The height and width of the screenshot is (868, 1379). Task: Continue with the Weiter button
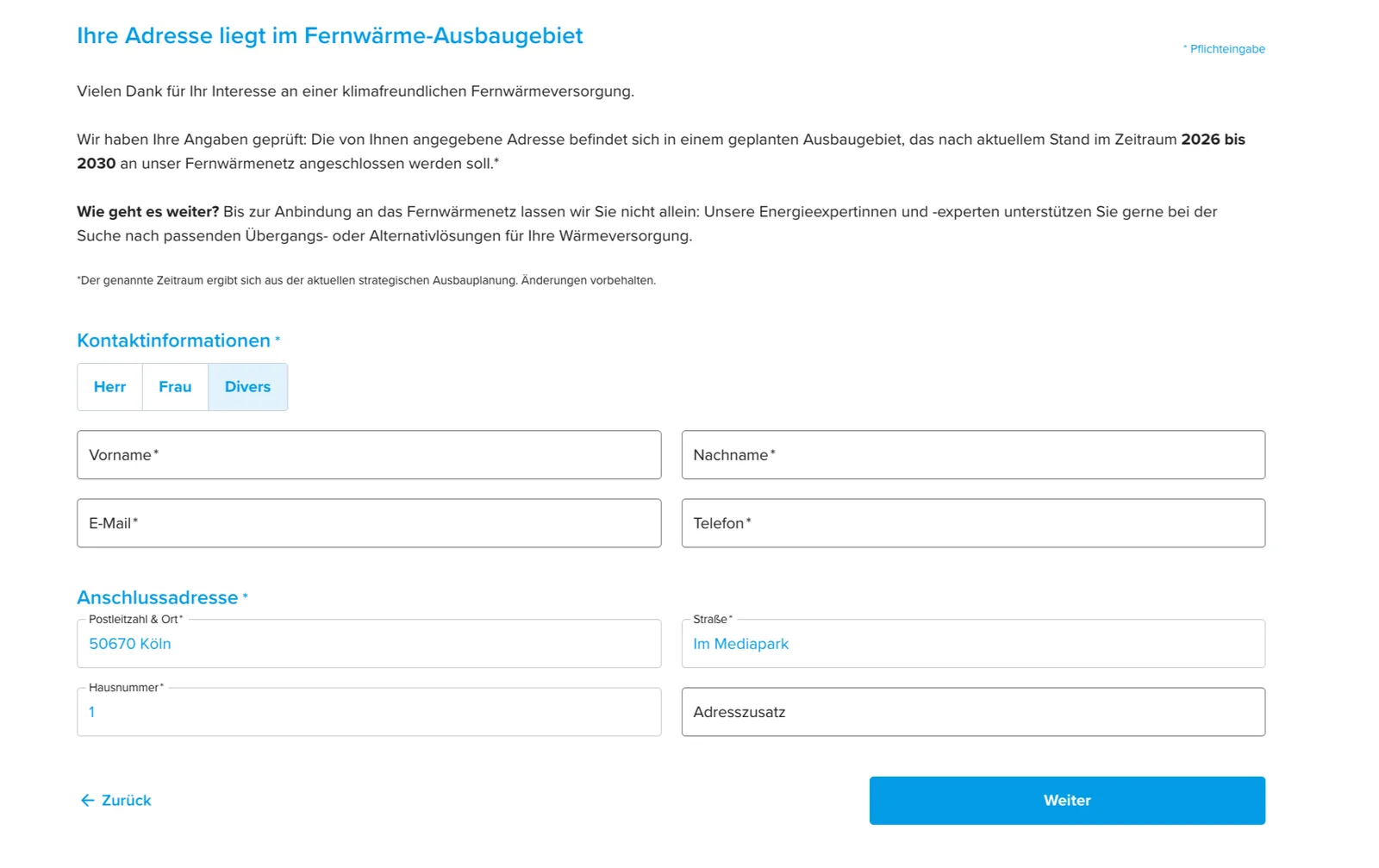1067,801
